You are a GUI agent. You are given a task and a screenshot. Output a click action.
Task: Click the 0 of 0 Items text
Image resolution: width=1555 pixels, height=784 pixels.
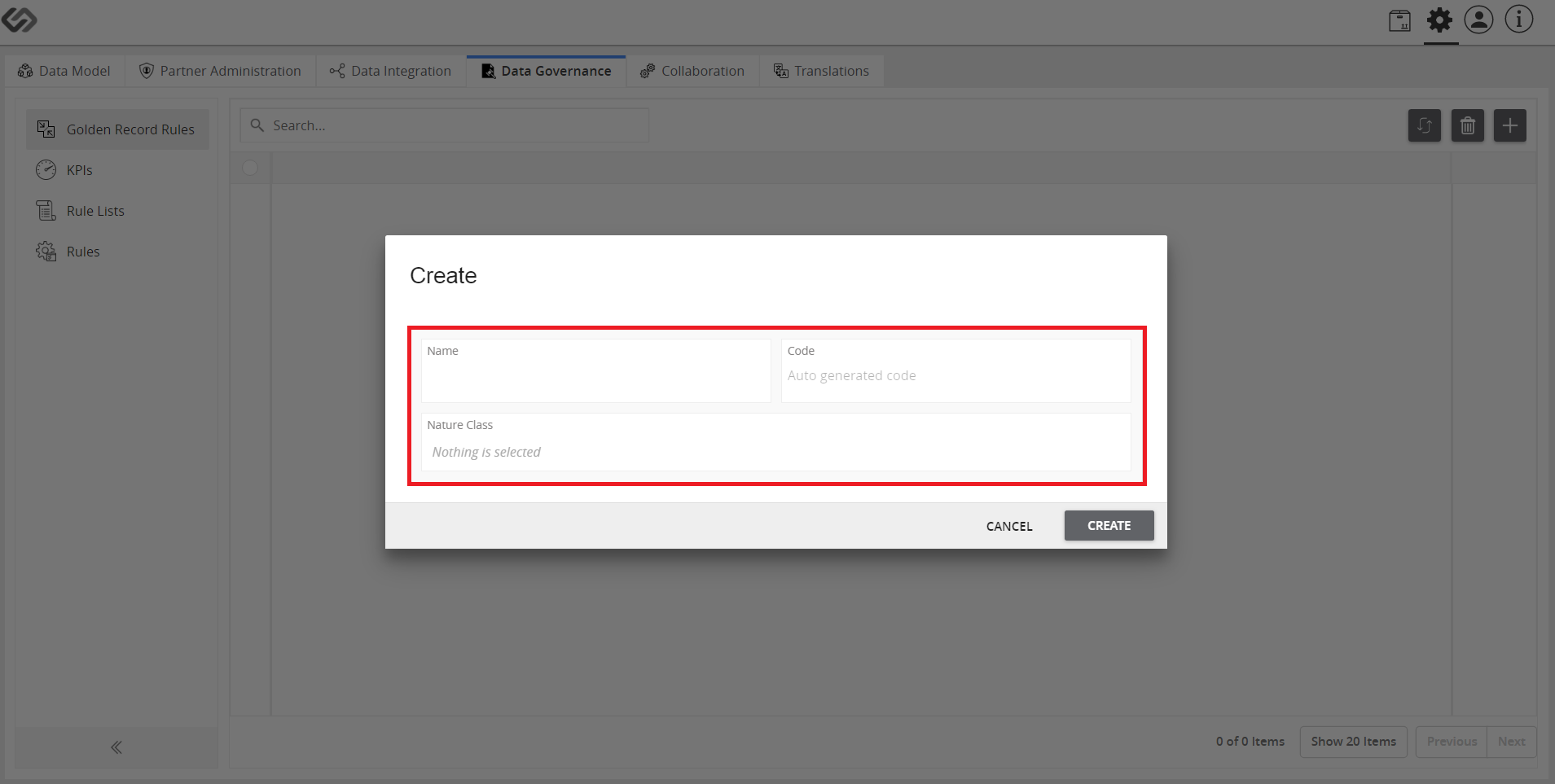pos(1250,742)
